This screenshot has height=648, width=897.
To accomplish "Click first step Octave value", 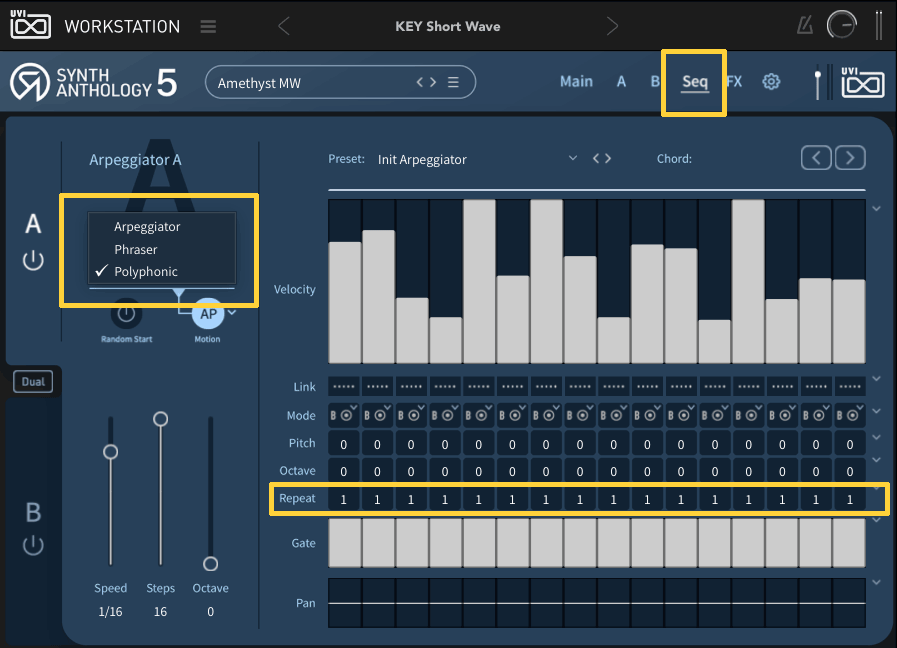I will 344,471.
